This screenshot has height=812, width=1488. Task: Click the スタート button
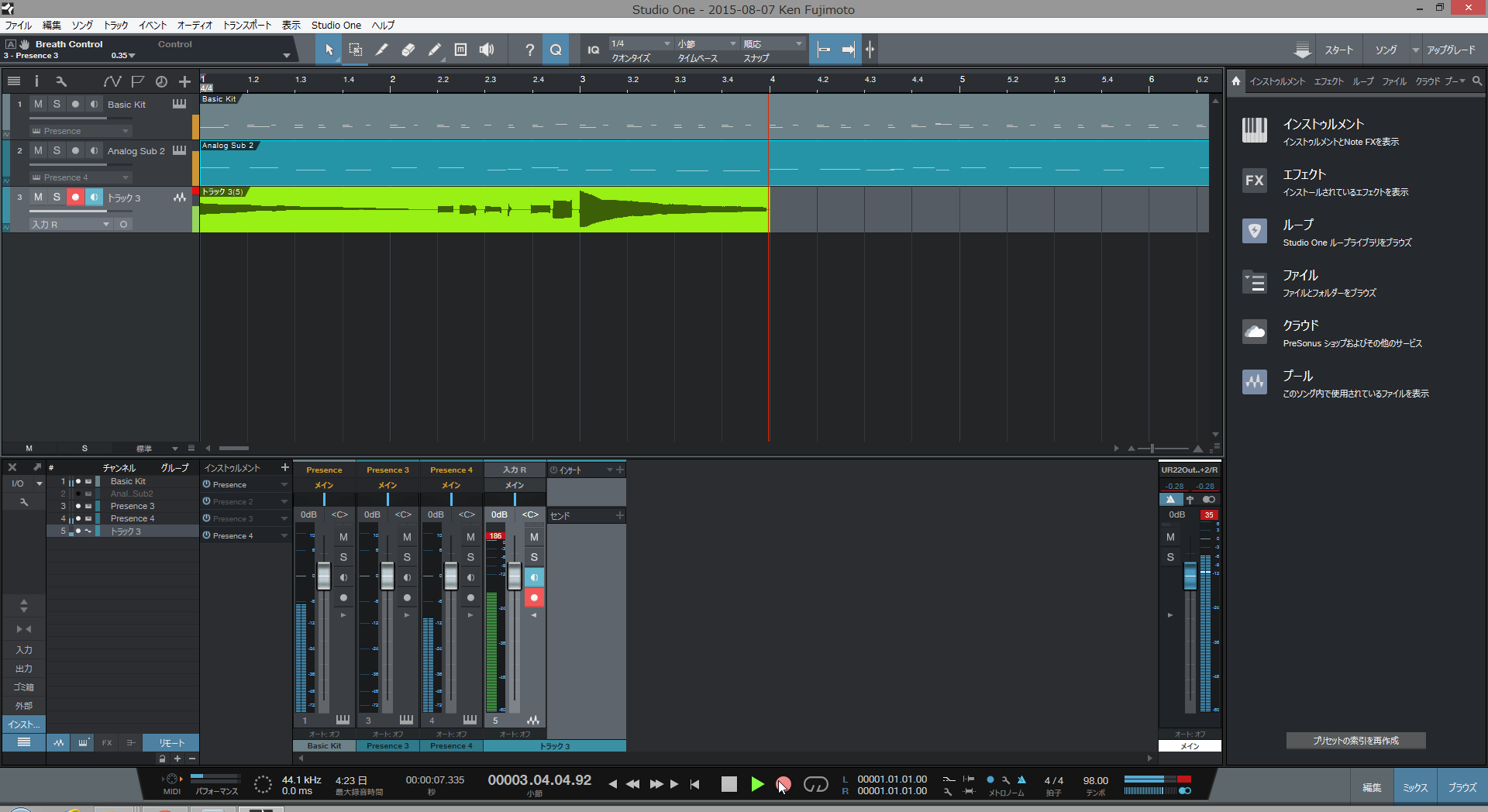point(1338,50)
